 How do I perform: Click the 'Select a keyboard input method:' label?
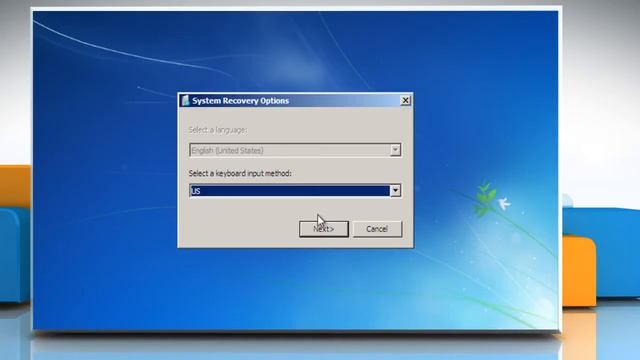(x=240, y=173)
